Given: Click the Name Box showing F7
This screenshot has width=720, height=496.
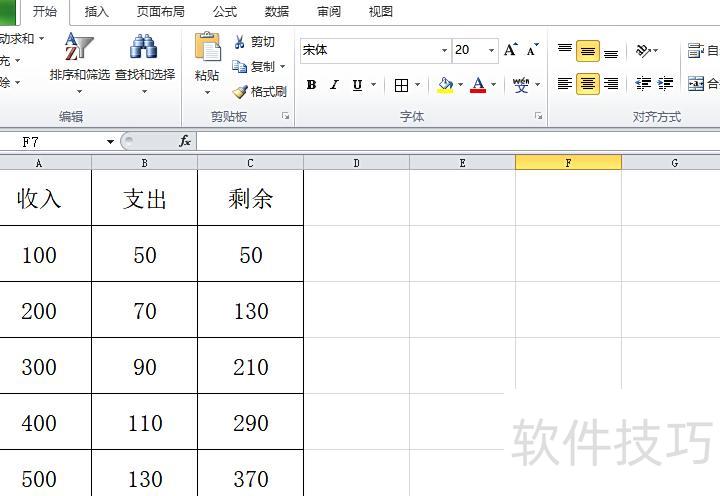Looking at the screenshot, I should coord(52,141).
